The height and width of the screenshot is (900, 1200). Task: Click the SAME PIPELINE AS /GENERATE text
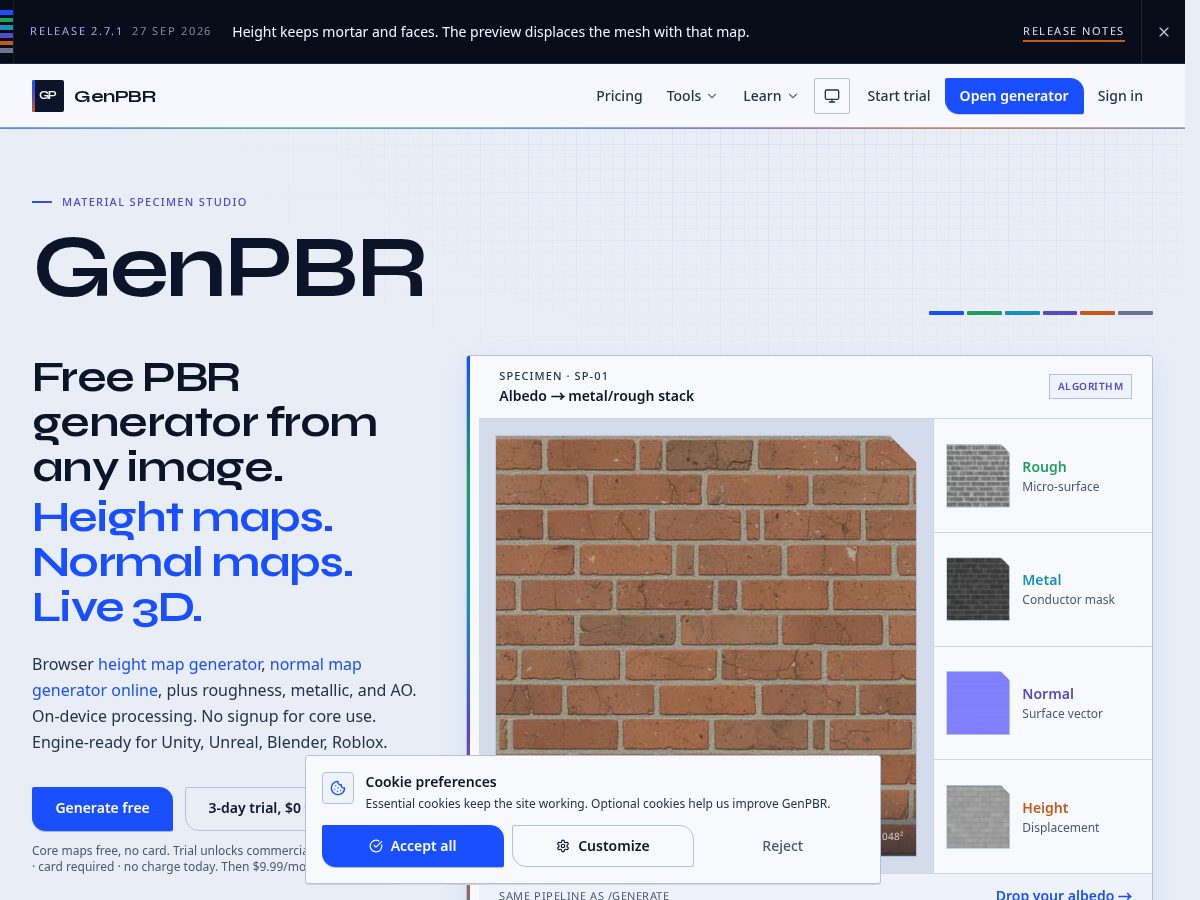coord(584,895)
